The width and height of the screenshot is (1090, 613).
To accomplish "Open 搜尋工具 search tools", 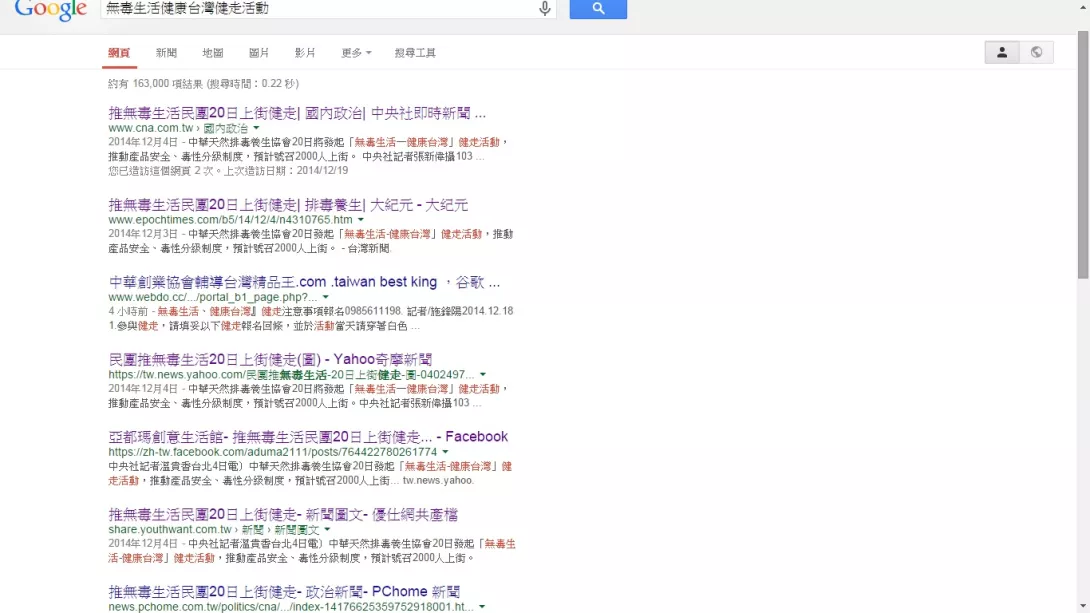I will click(x=415, y=53).
